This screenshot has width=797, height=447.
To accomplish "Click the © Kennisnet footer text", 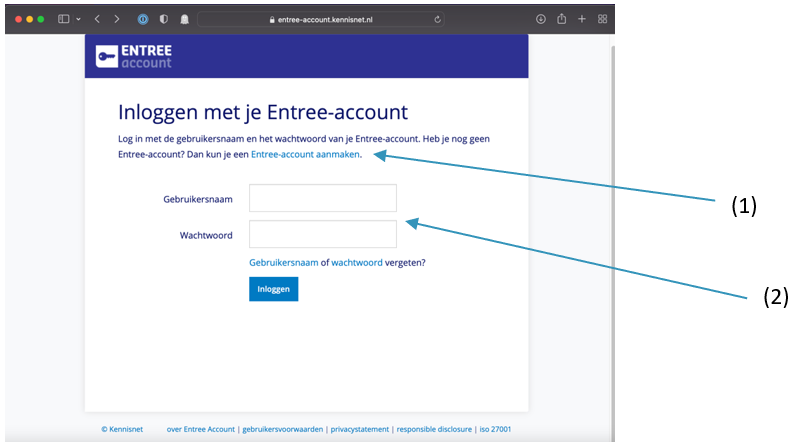I will [122, 429].
